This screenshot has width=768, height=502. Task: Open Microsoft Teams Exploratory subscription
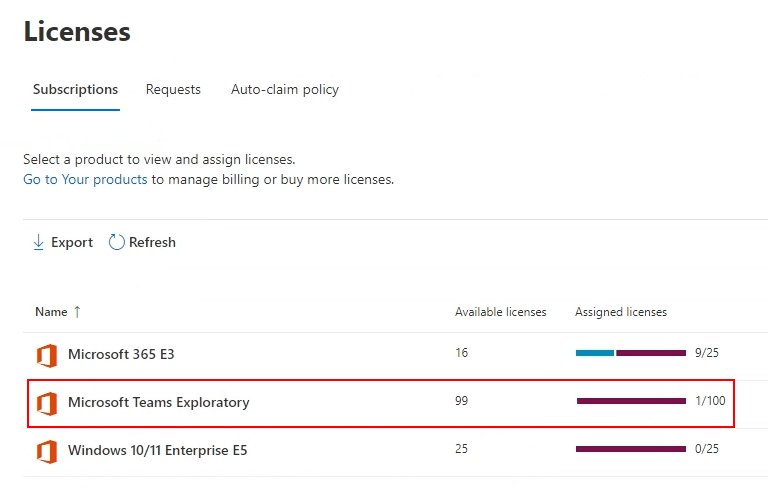(159, 403)
